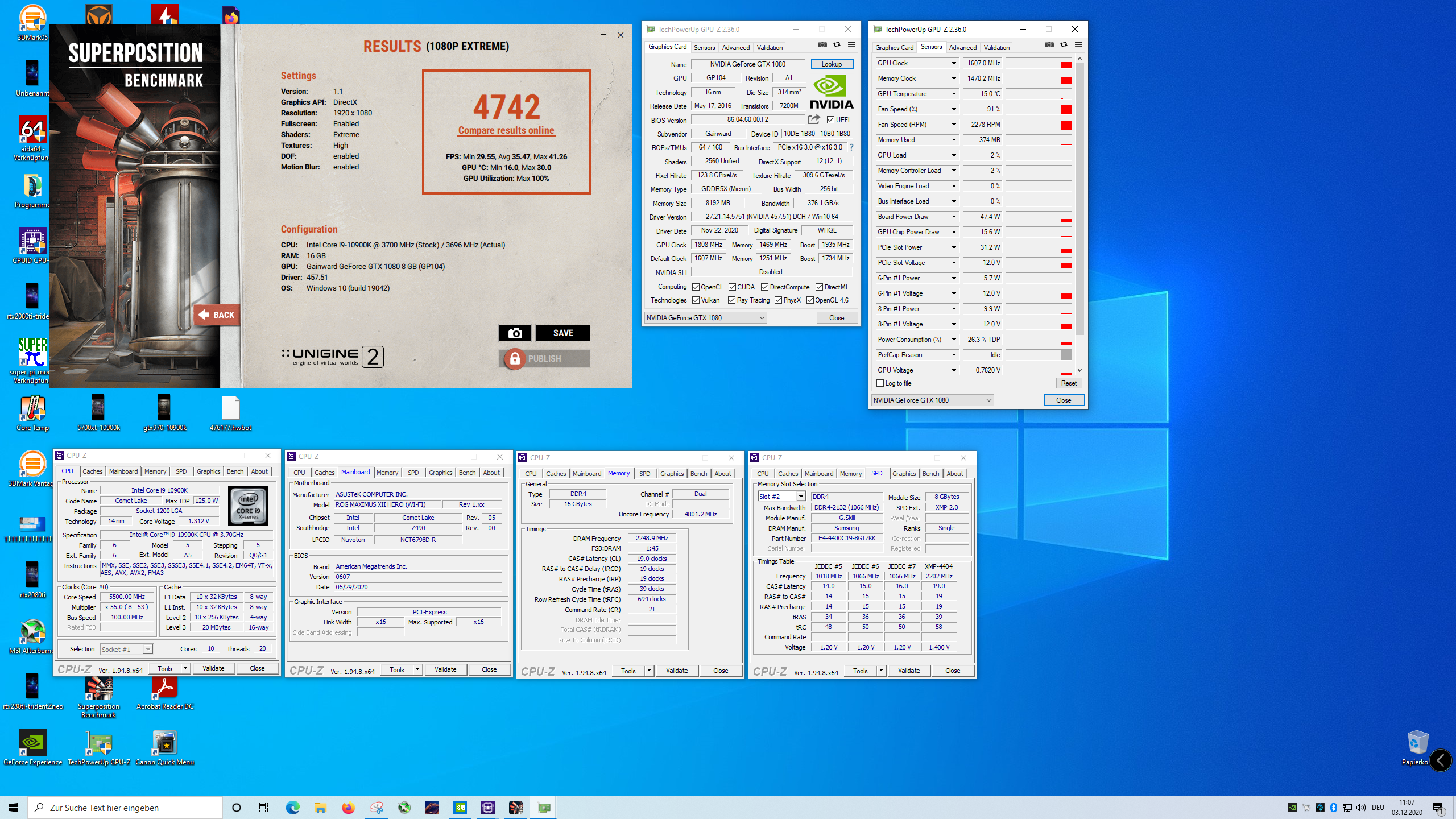Open the Acrobat Reader DC desktop icon

[x=165, y=692]
